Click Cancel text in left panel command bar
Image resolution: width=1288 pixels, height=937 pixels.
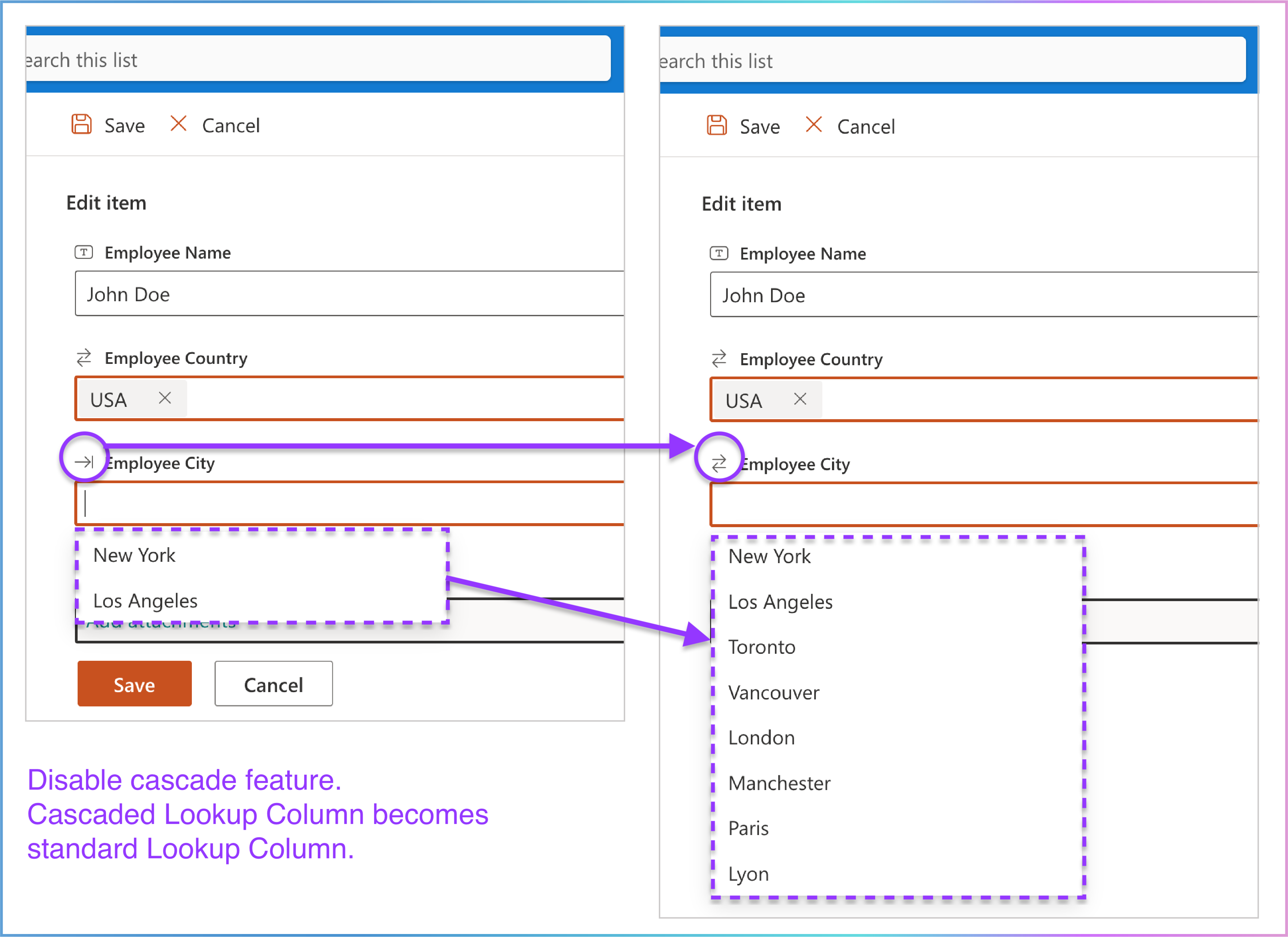coord(231,126)
